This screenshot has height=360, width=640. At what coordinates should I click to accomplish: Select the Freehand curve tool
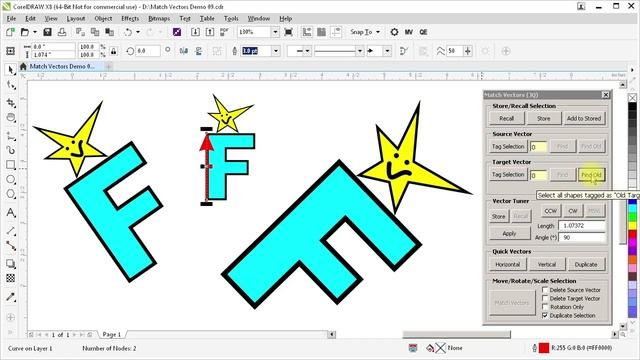click(x=11, y=135)
